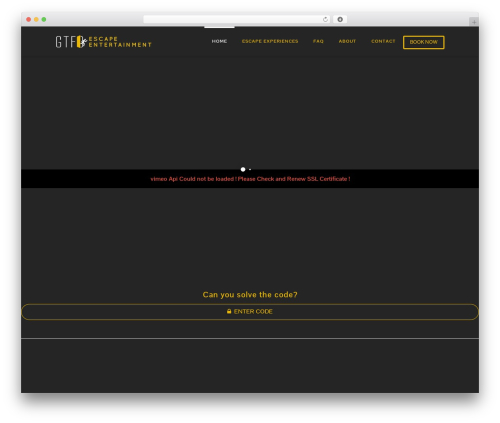500x423 pixels.
Task: Open the Contact menu item
Action: pyautogui.click(x=383, y=41)
